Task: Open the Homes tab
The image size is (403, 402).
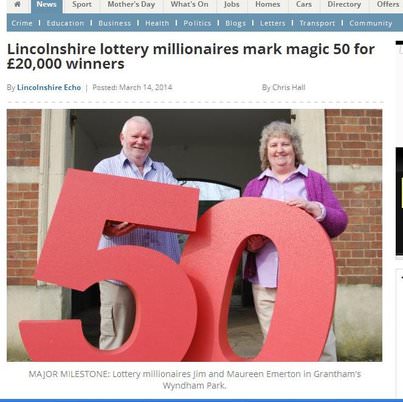Action: click(268, 5)
